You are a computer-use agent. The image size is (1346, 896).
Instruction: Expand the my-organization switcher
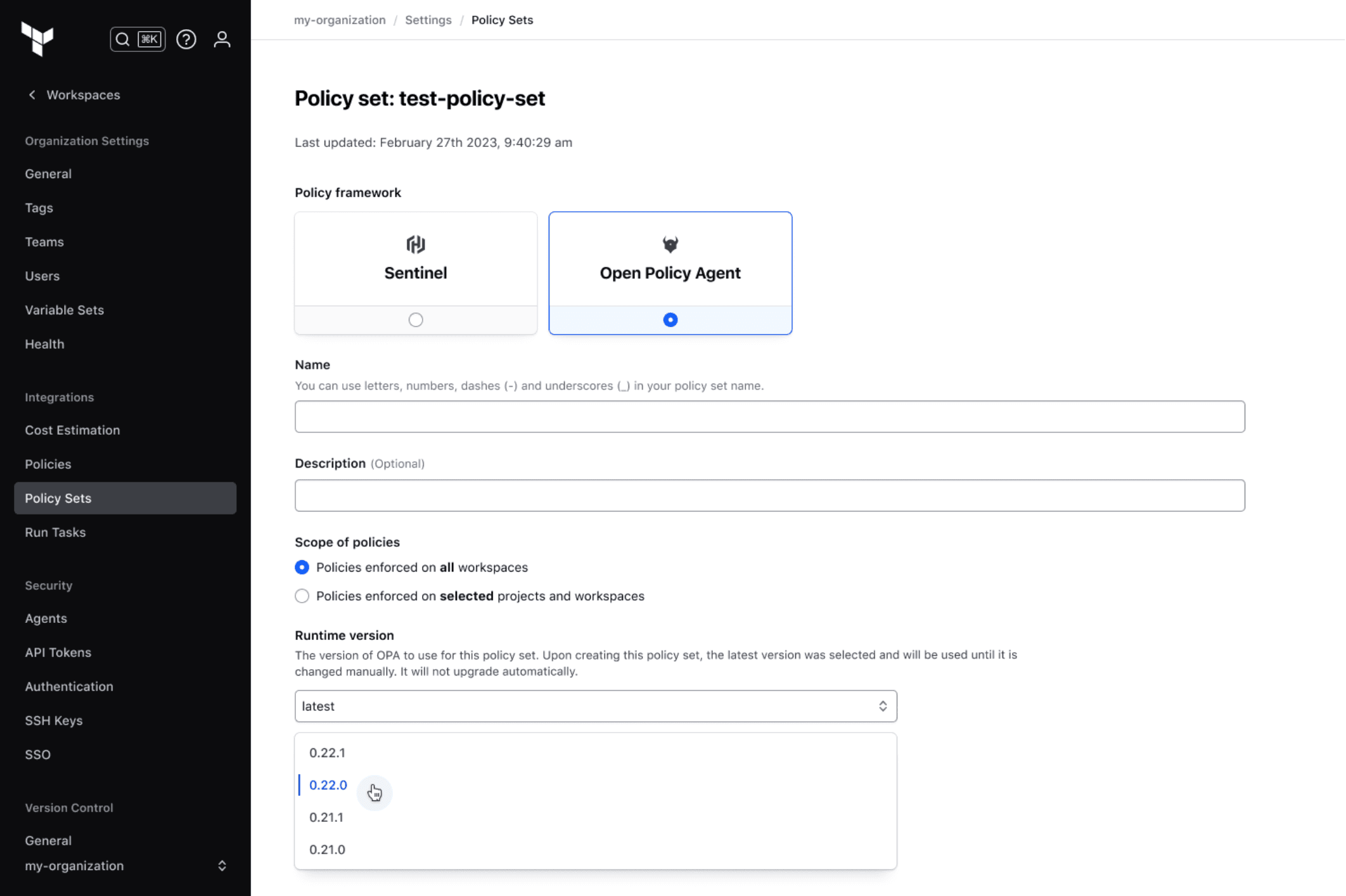(x=222, y=866)
